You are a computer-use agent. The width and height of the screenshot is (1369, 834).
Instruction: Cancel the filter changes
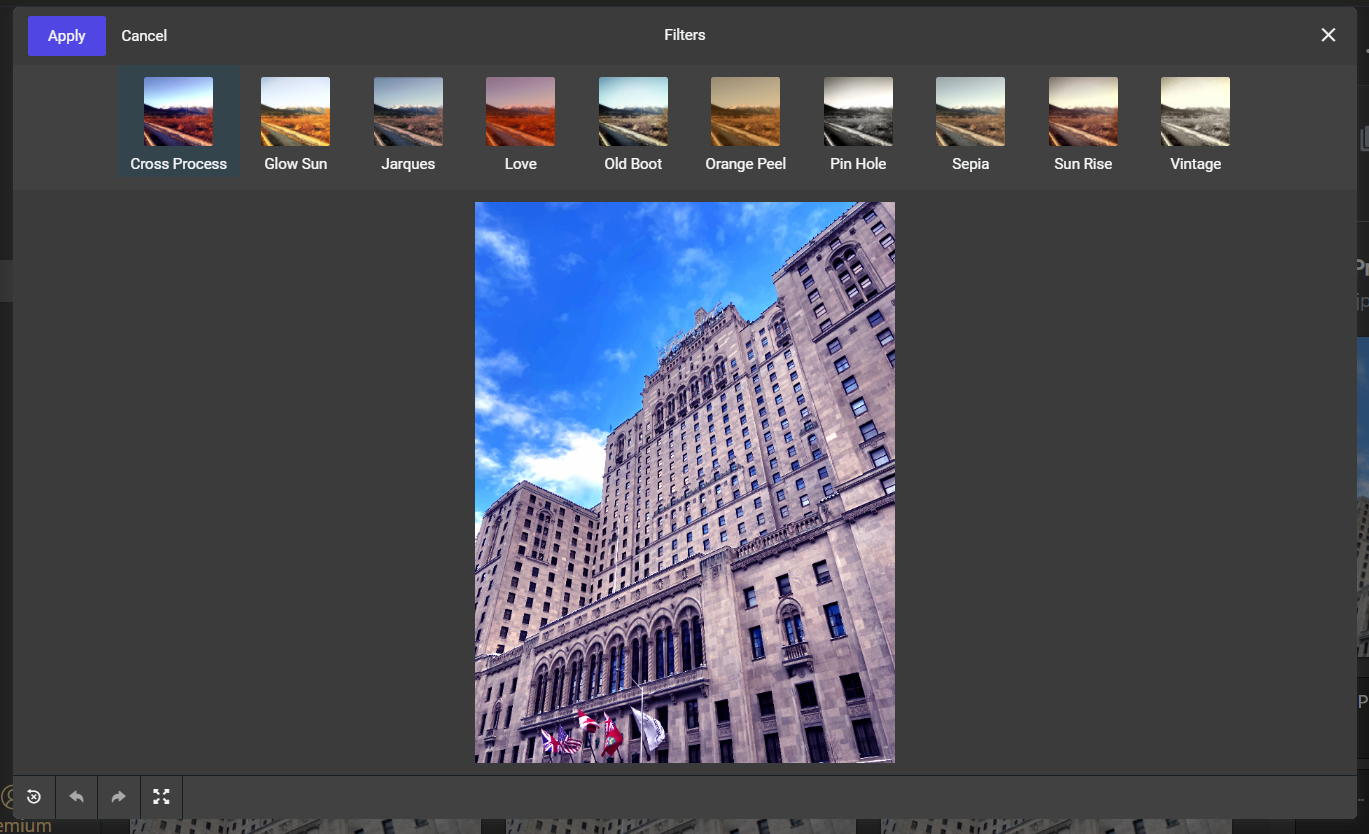144,36
